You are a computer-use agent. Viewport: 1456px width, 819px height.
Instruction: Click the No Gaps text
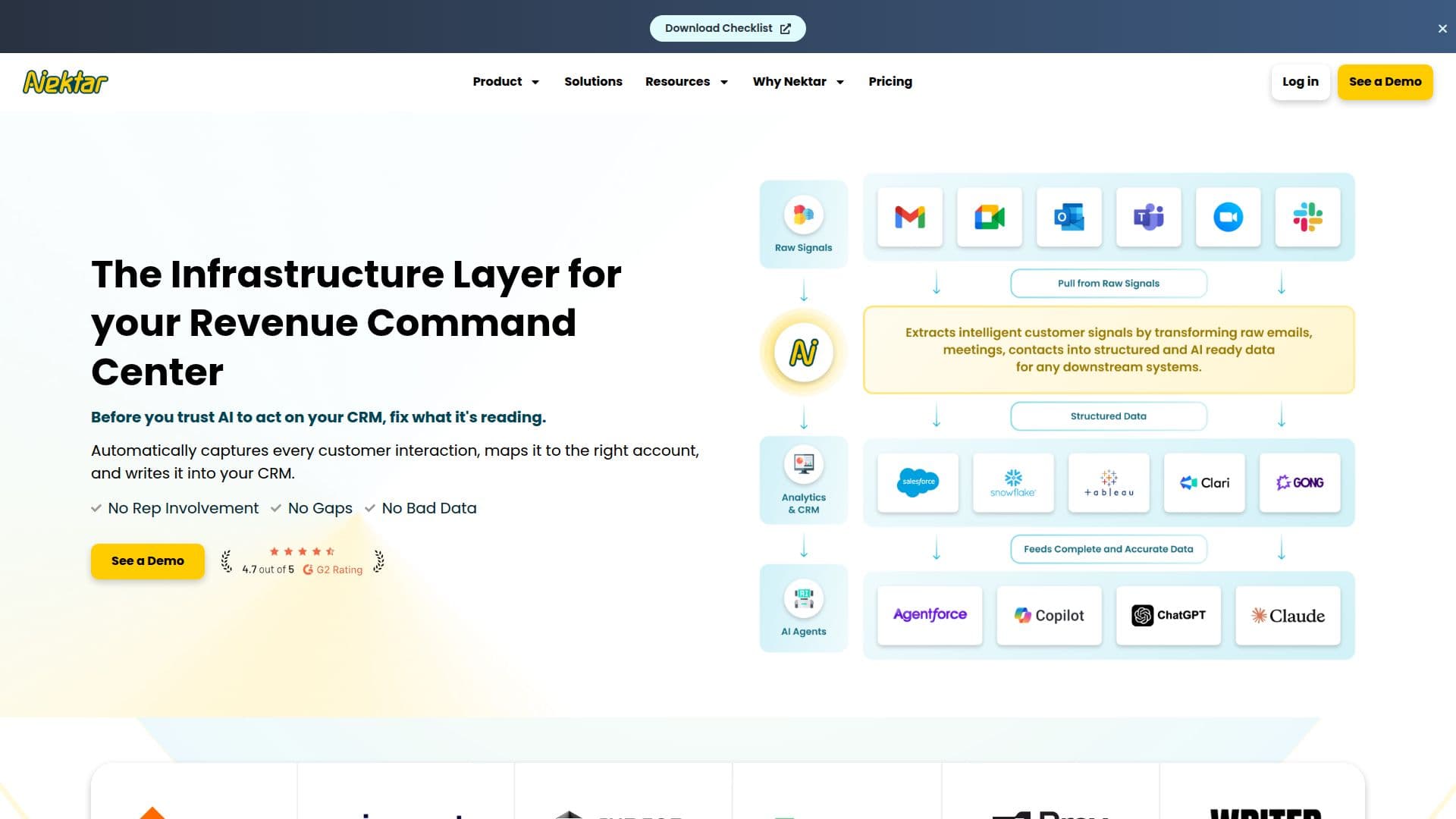point(320,508)
